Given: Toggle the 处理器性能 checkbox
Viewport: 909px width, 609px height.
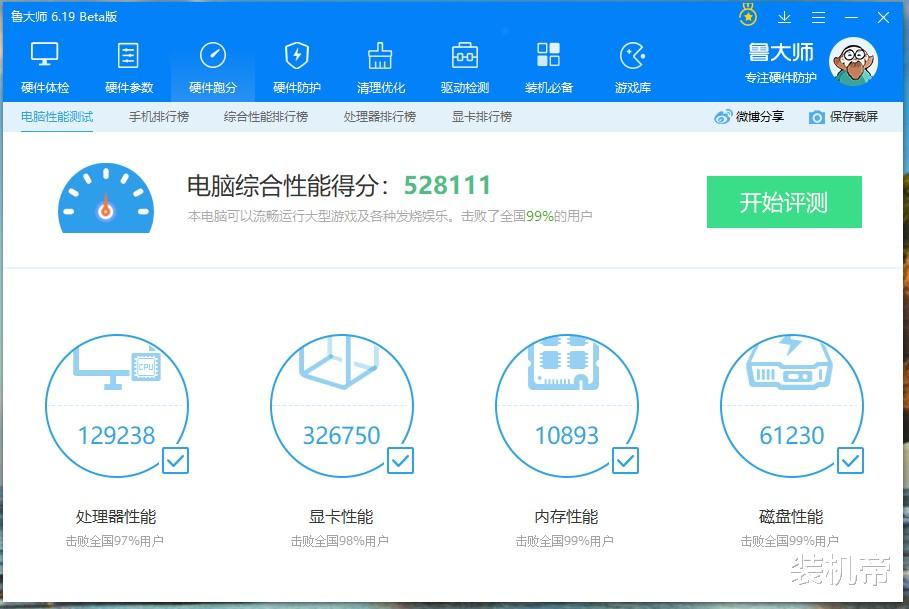Looking at the screenshot, I should pyautogui.click(x=175, y=461).
